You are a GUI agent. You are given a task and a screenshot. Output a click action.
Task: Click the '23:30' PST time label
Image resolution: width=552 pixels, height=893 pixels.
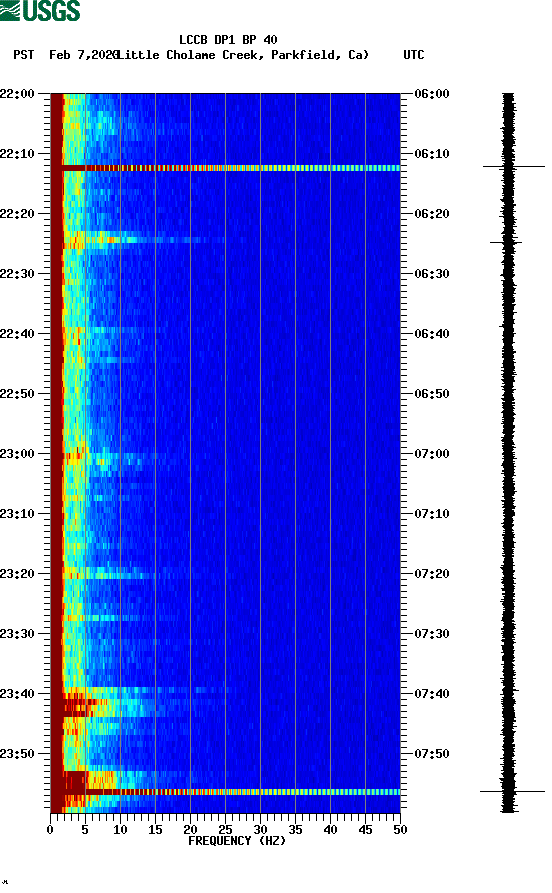click(x=17, y=634)
